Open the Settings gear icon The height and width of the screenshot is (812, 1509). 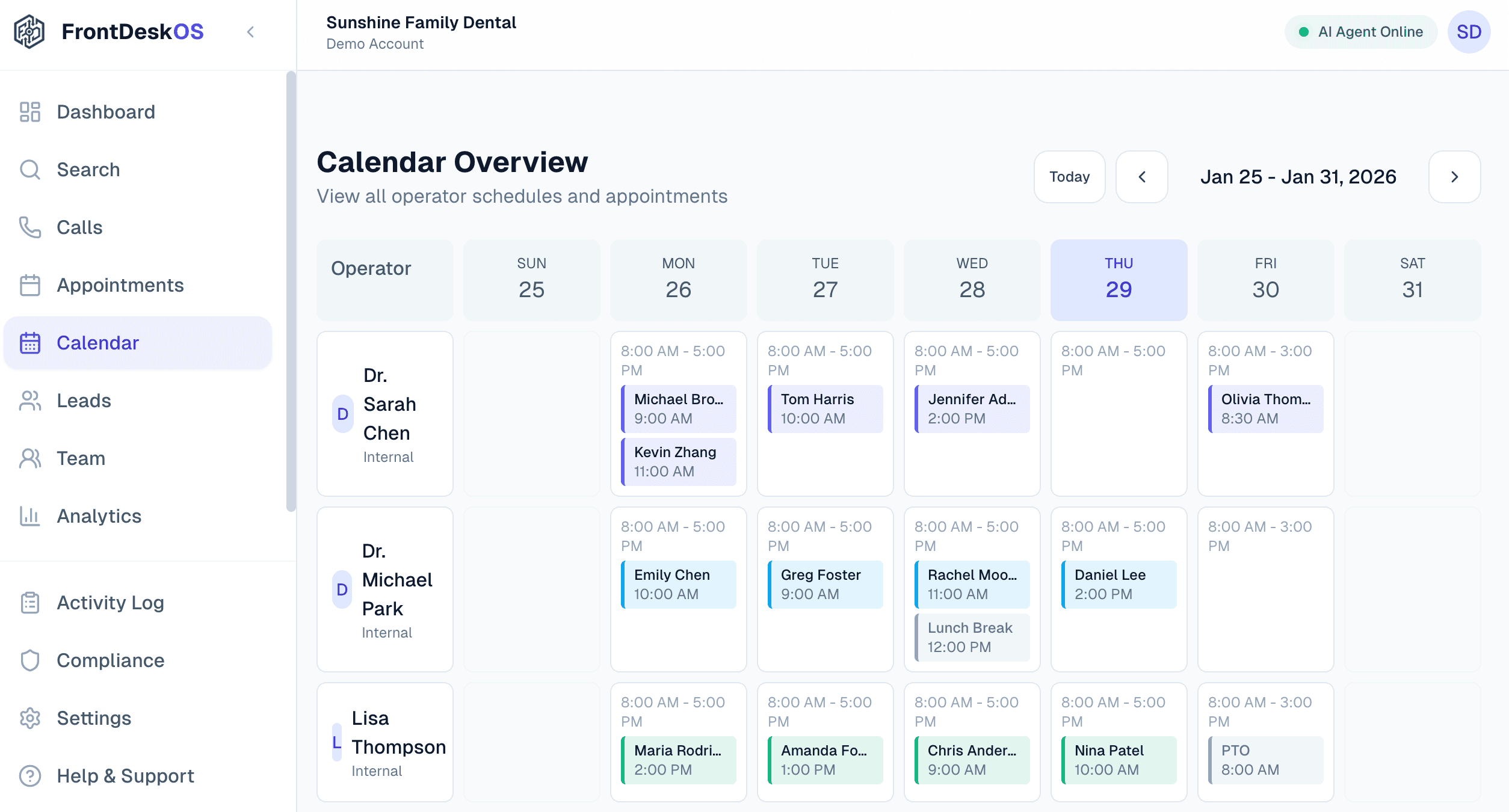[x=29, y=718]
